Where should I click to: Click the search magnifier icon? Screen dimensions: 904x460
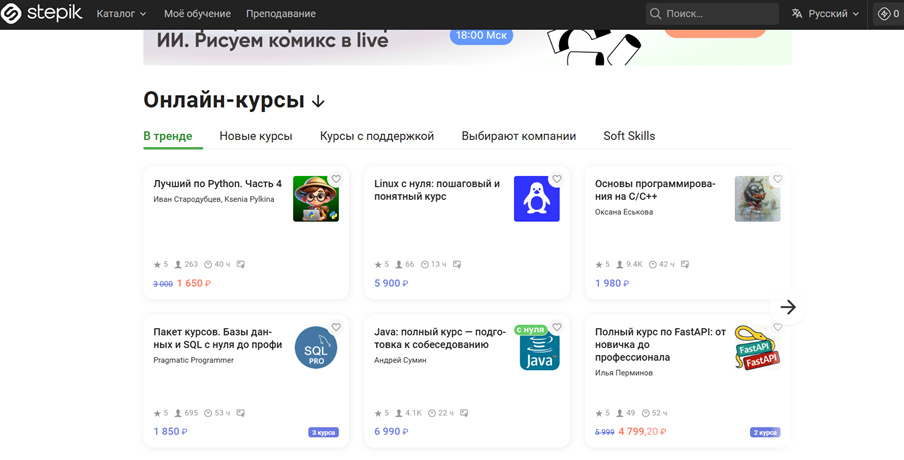656,14
